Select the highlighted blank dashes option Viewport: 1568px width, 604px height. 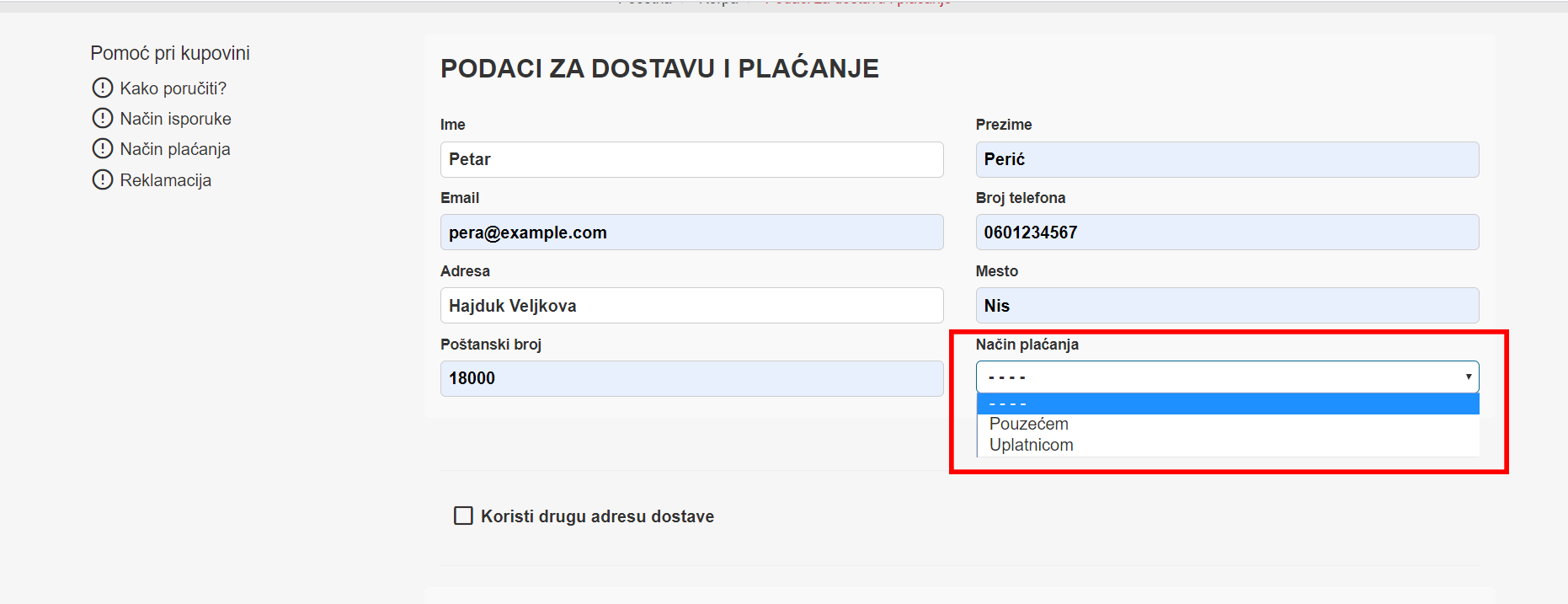[1227, 404]
